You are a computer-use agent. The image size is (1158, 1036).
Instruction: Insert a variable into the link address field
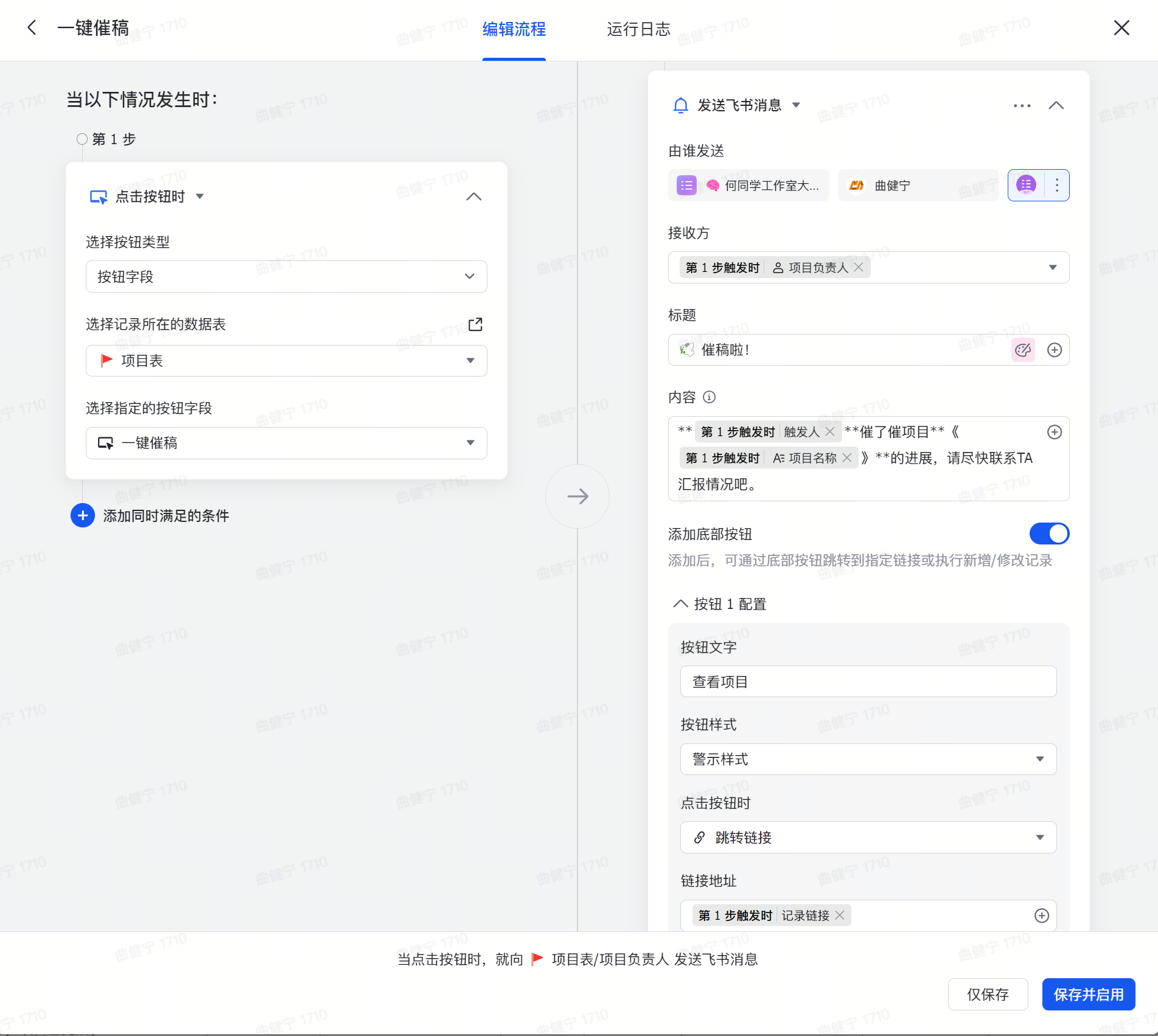coord(1041,916)
